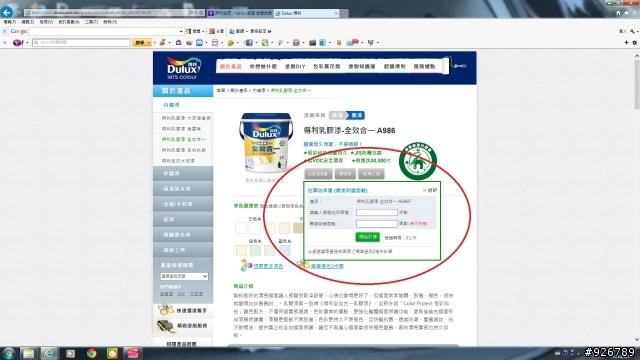The height and width of the screenshot is (360, 640).
Task: Select the 外牆漆 sidebar category
Action: [x=183, y=173]
